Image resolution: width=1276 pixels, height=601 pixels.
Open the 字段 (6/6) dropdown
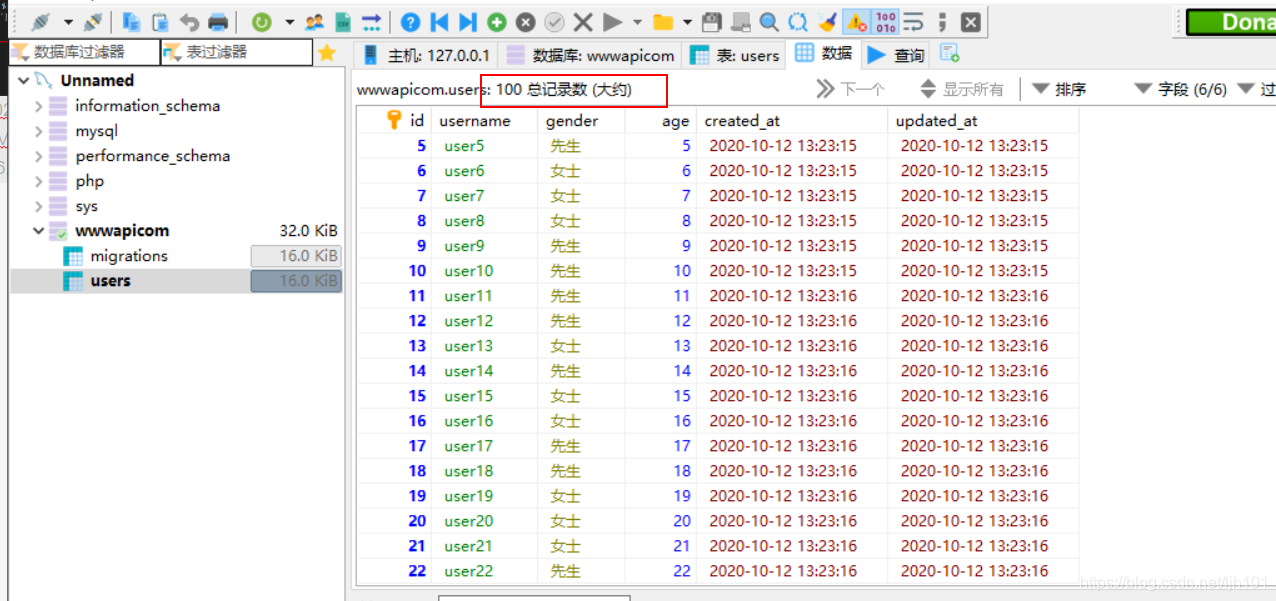(1181, 89)
